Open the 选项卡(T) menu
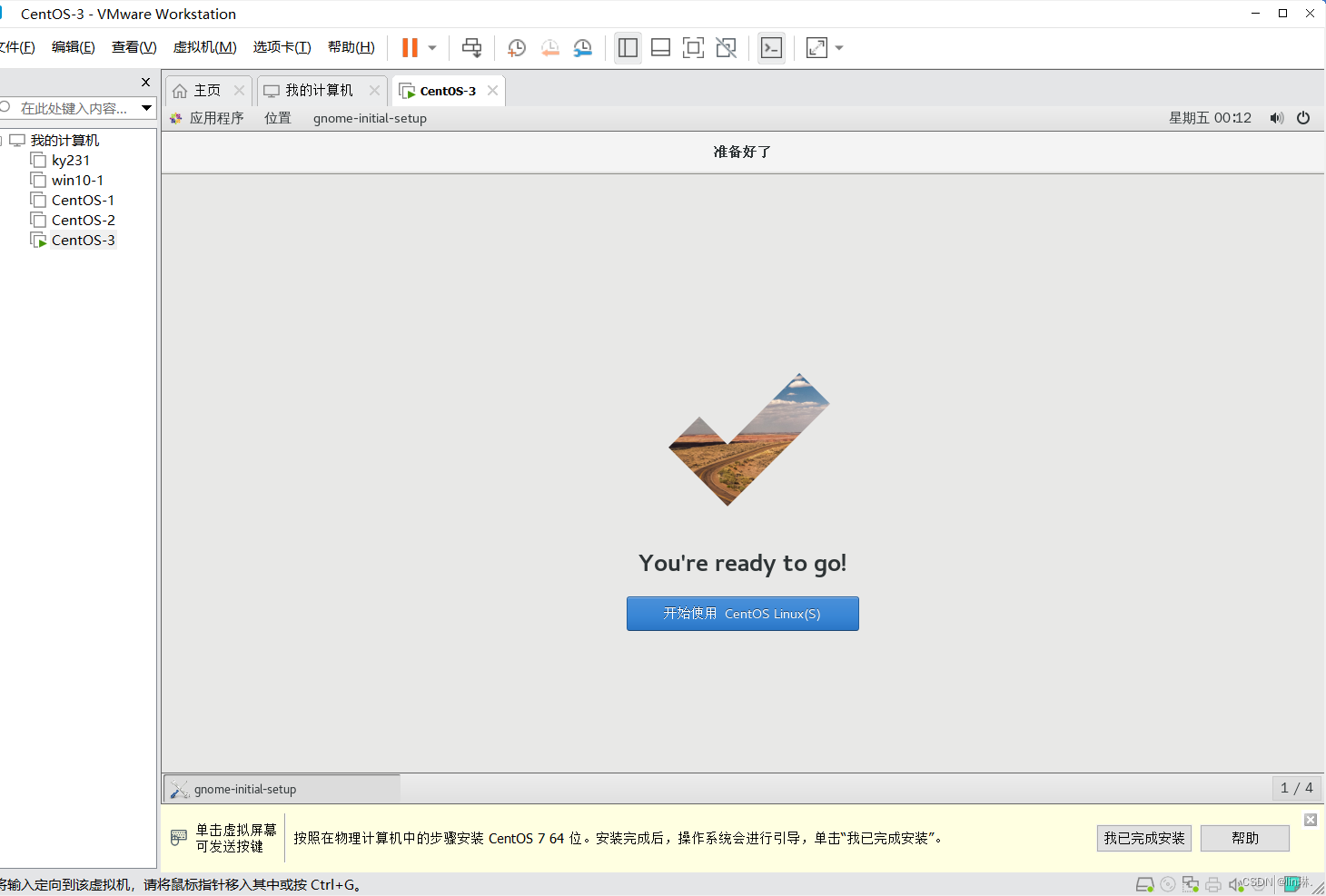This screenshot has width=1326, height=896. [x=282, y=47]
